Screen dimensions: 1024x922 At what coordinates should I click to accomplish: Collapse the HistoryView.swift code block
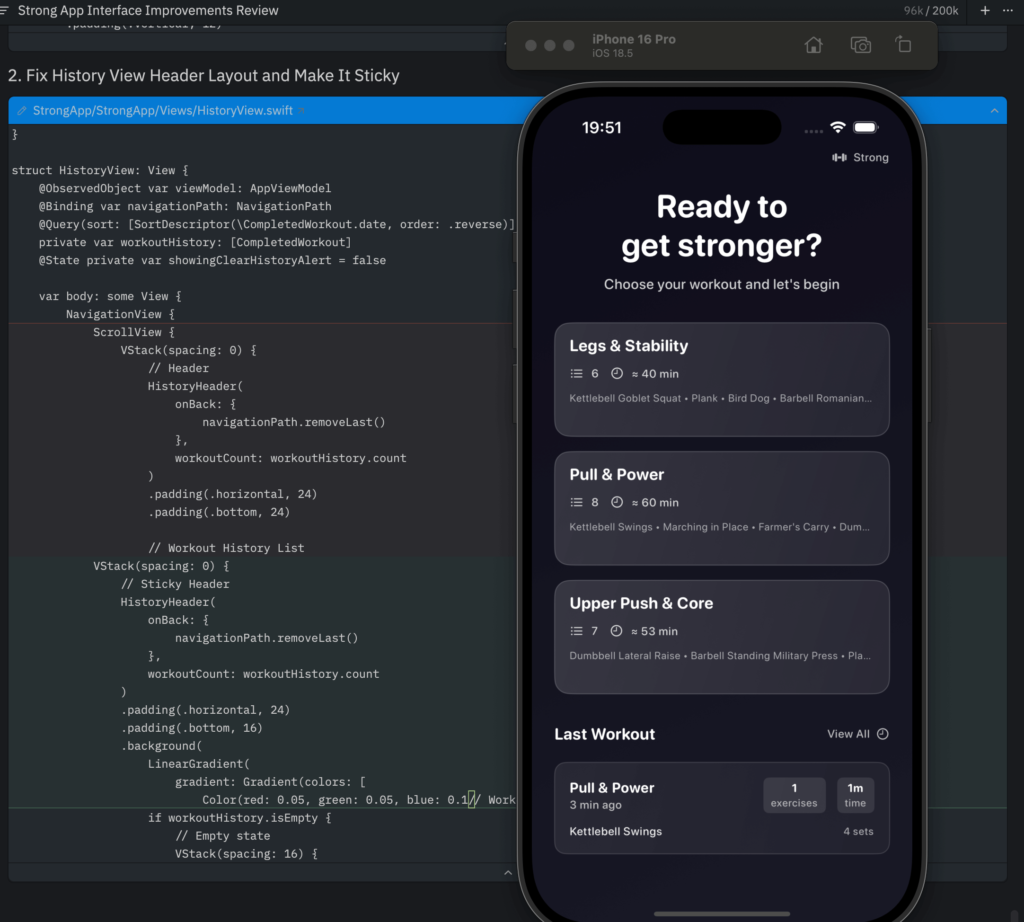click(x=994, y=111)
